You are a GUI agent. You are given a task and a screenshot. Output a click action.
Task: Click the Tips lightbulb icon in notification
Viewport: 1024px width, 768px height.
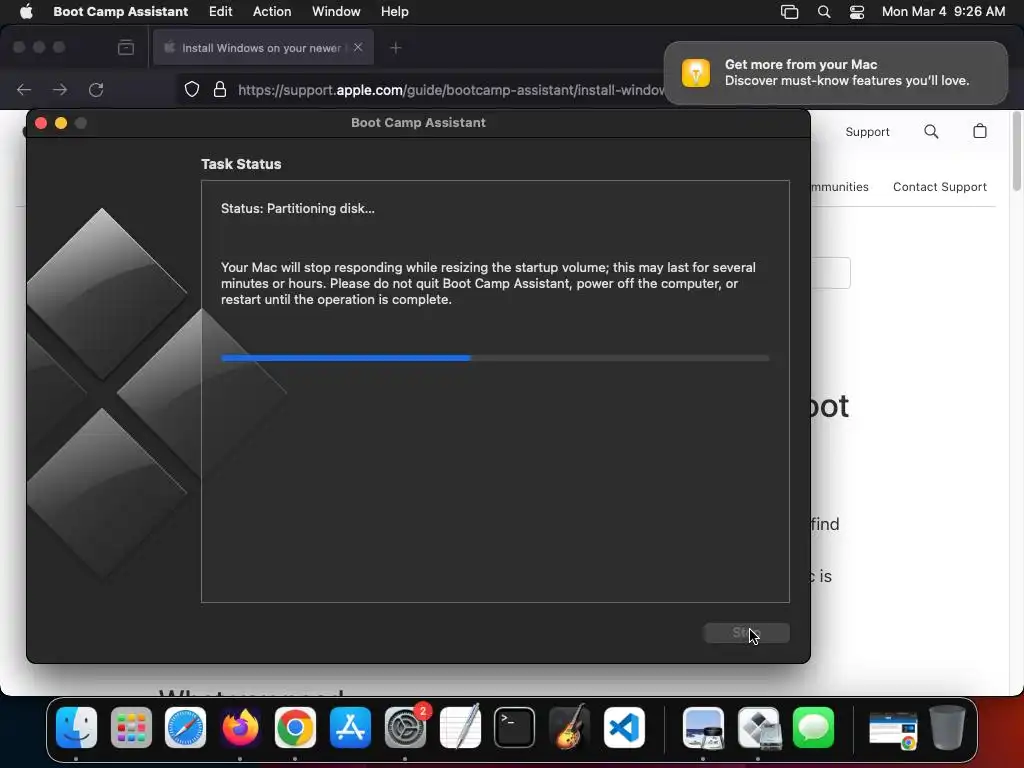click(x=696, y=72)
